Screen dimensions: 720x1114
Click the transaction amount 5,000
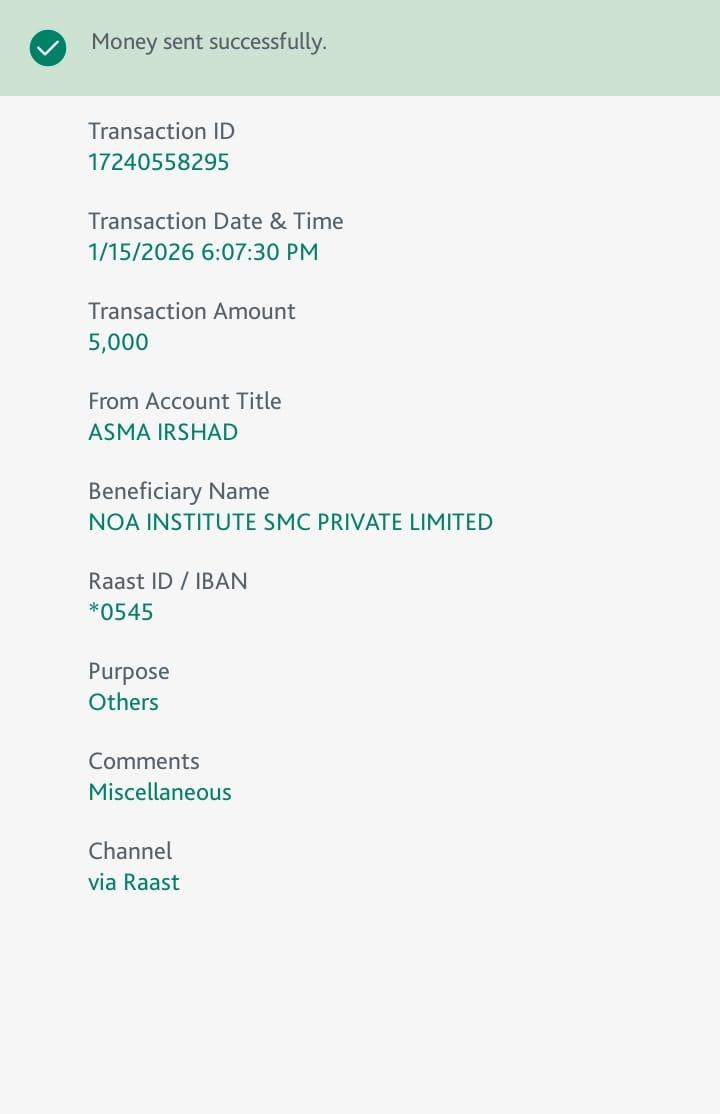click(x=118, y=342)
